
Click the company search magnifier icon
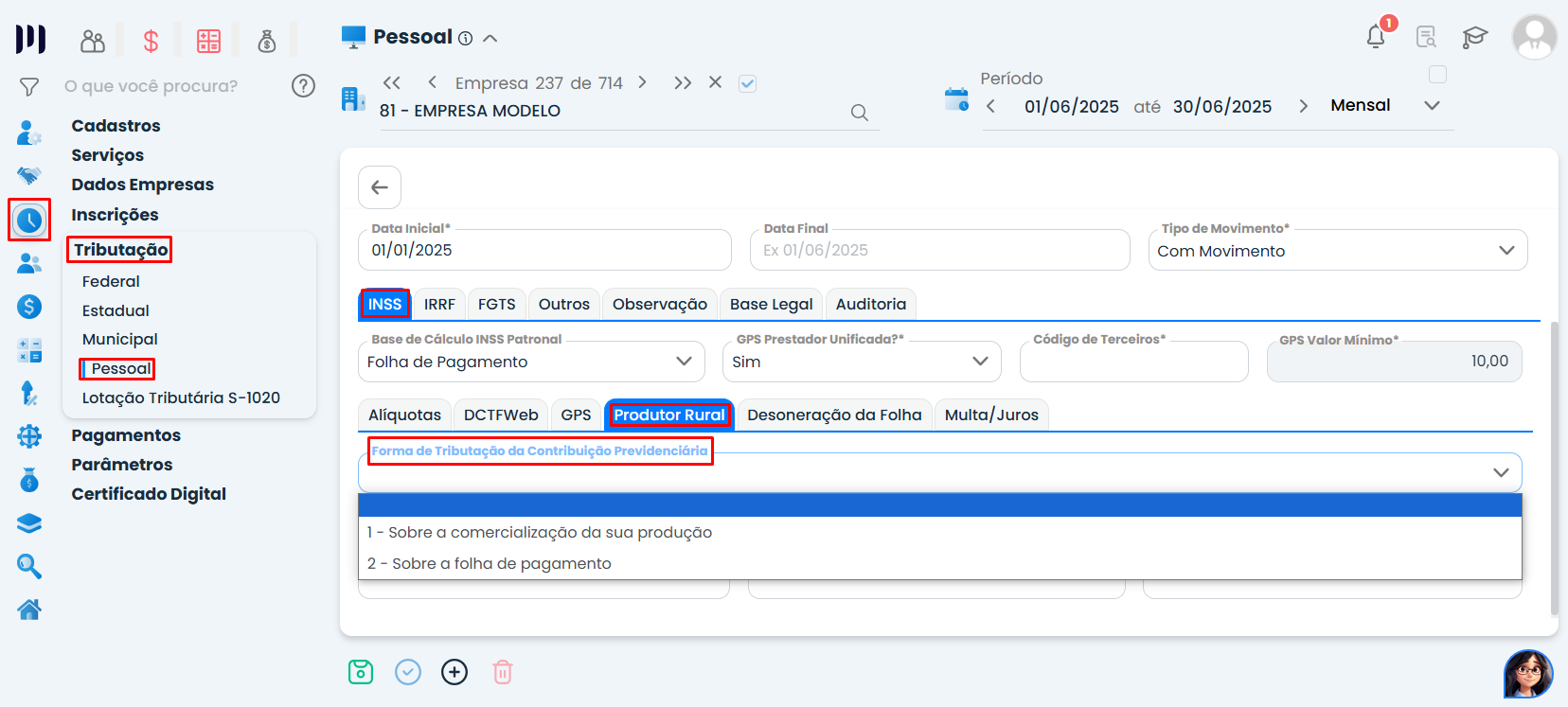pyautogui.click(x=859, y=113)
